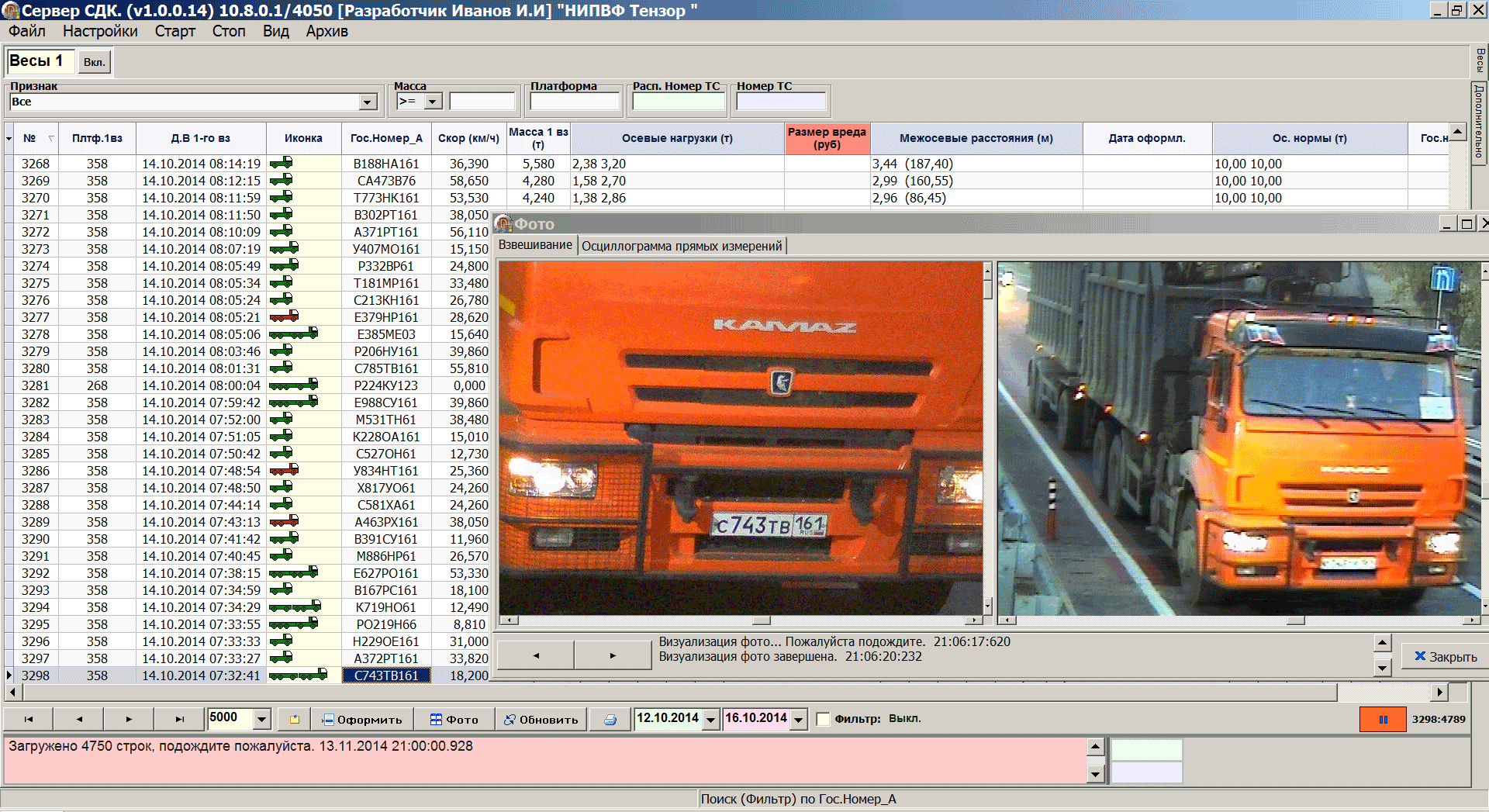Select plate cell E379HP161
This screenshot has height=812, width=1489.
click(x=386, y=317)
